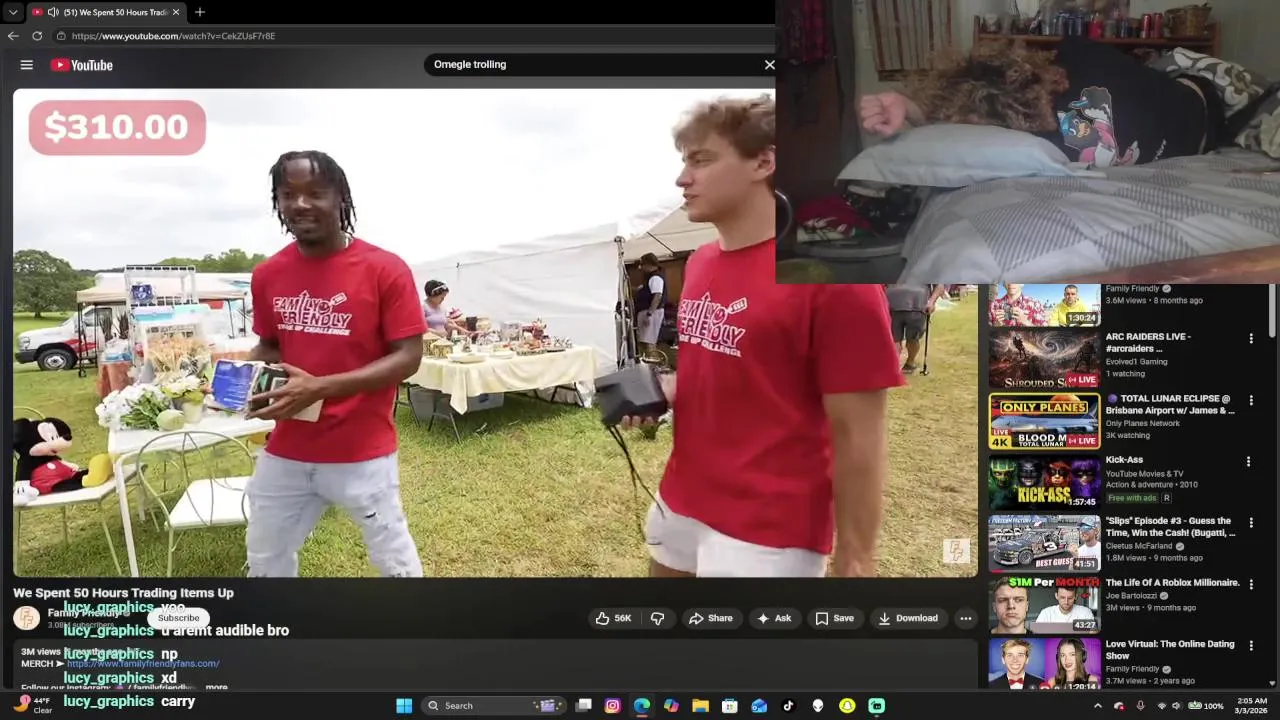Open a new browser tab
This screenshot has width=1280, height=720.
pos(200,12)
